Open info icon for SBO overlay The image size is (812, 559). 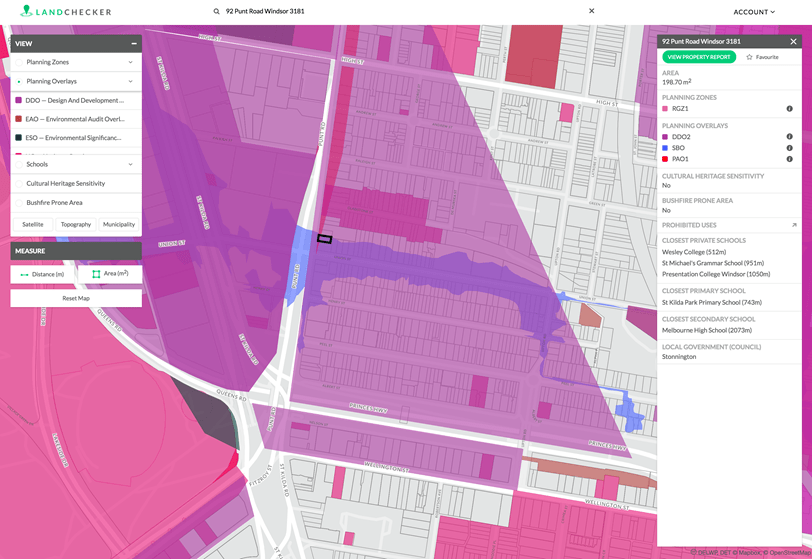pyautogui.click(x=790, y=148)
